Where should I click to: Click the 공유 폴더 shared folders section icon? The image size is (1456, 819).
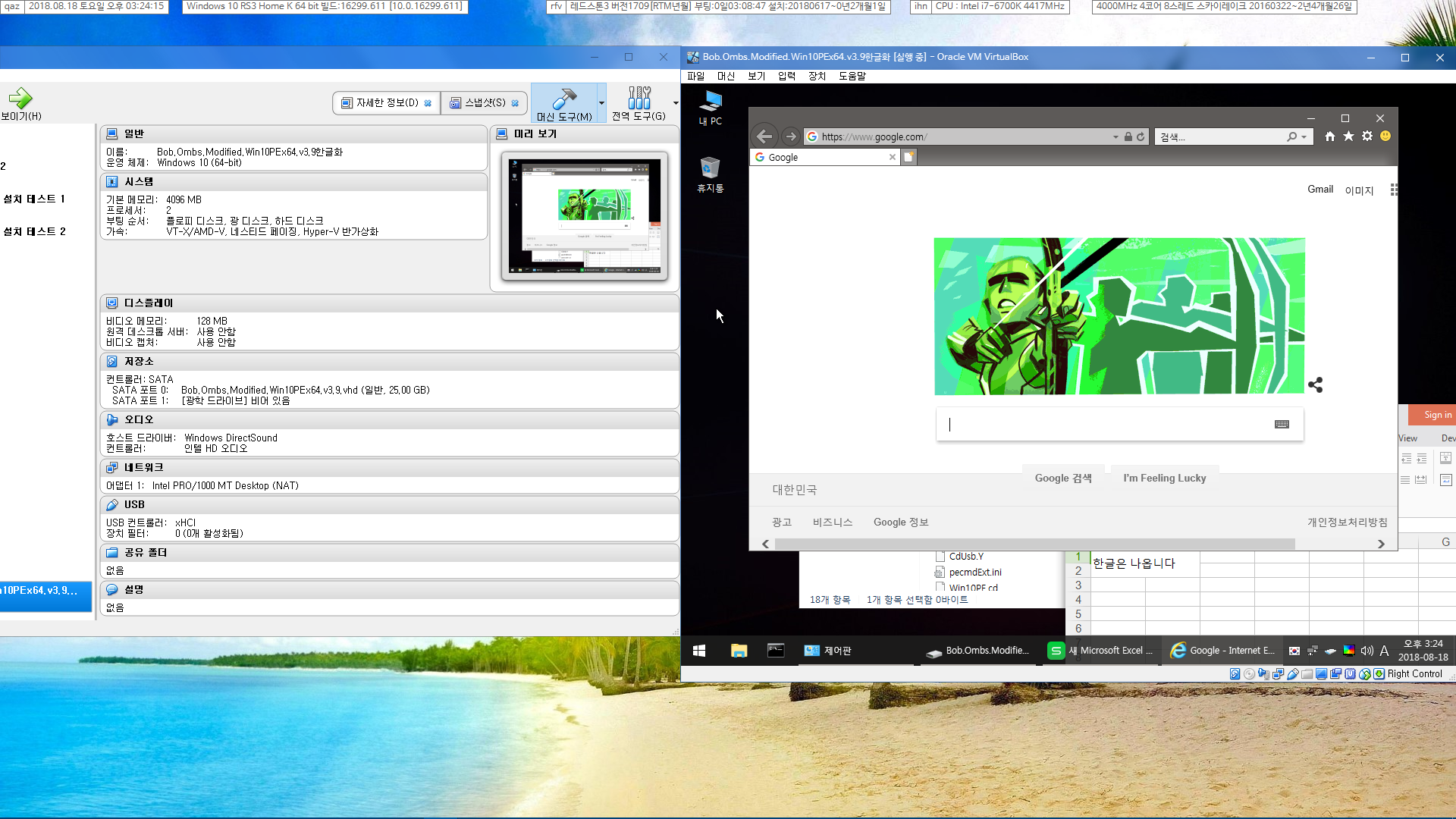(x=112, y=552)
